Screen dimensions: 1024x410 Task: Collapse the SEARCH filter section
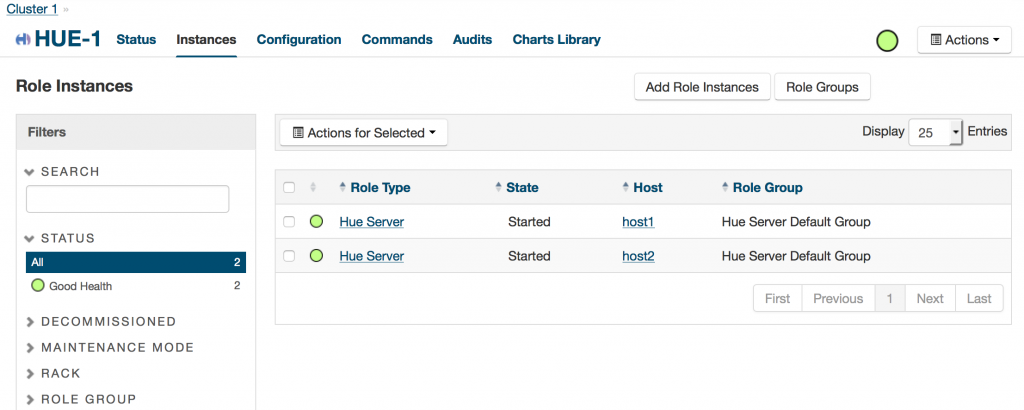click(x=62, y=172)
